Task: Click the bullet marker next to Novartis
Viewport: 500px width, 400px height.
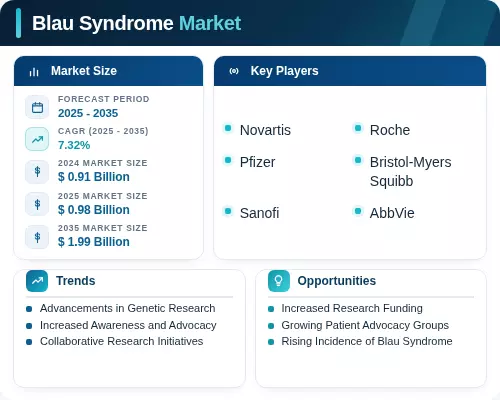Action: click(x=228, y=128)
